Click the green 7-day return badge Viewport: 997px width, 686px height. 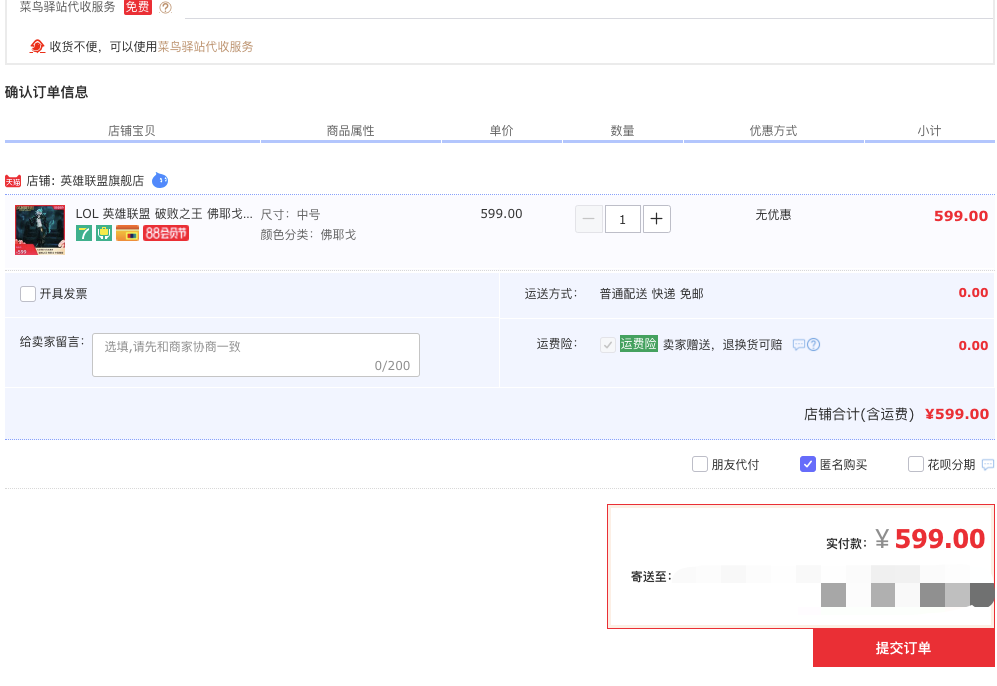84,233
